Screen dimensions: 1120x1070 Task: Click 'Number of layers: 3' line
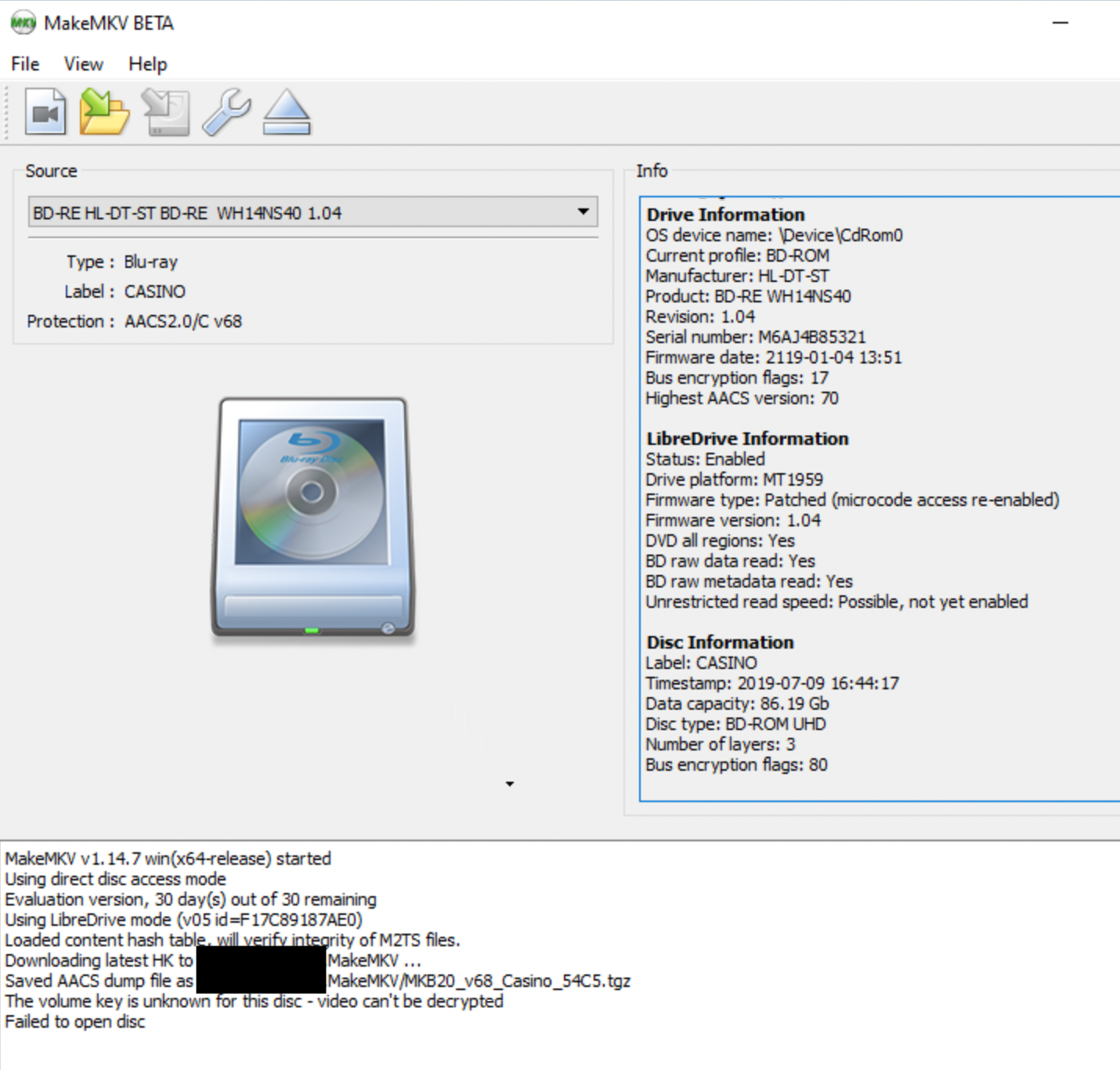(x=721, y=744)
